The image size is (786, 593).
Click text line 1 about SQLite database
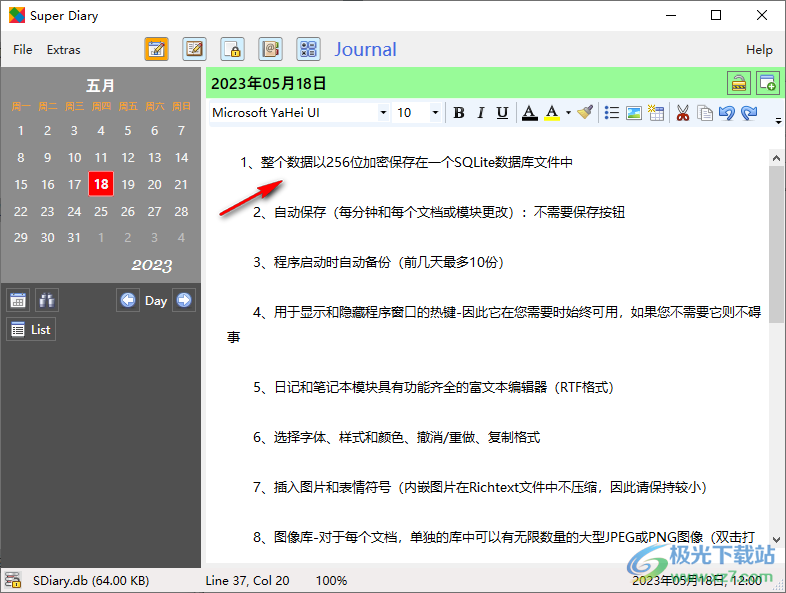coord(406,162)
